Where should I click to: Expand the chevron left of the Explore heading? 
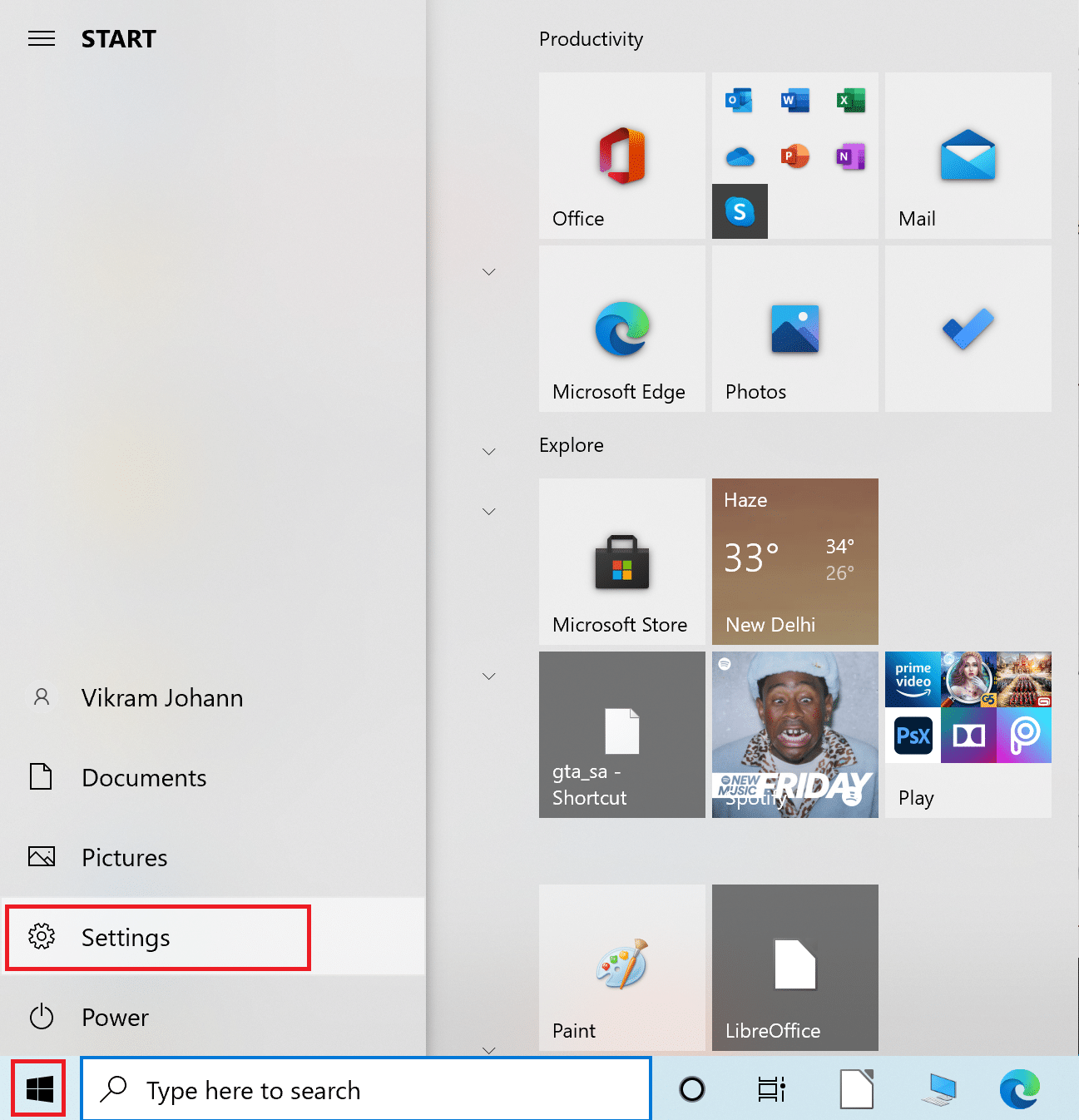(489, 452)
